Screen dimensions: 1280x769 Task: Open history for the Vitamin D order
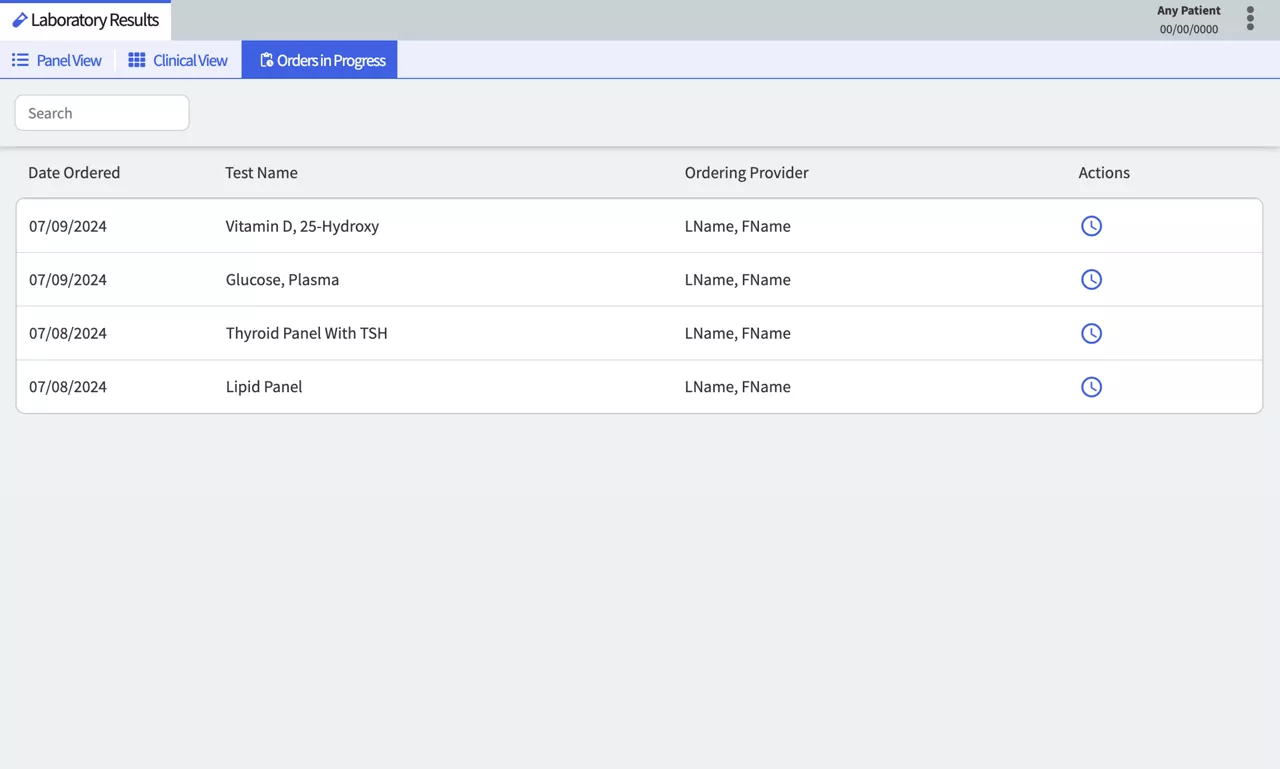[x=1091, y=226]
